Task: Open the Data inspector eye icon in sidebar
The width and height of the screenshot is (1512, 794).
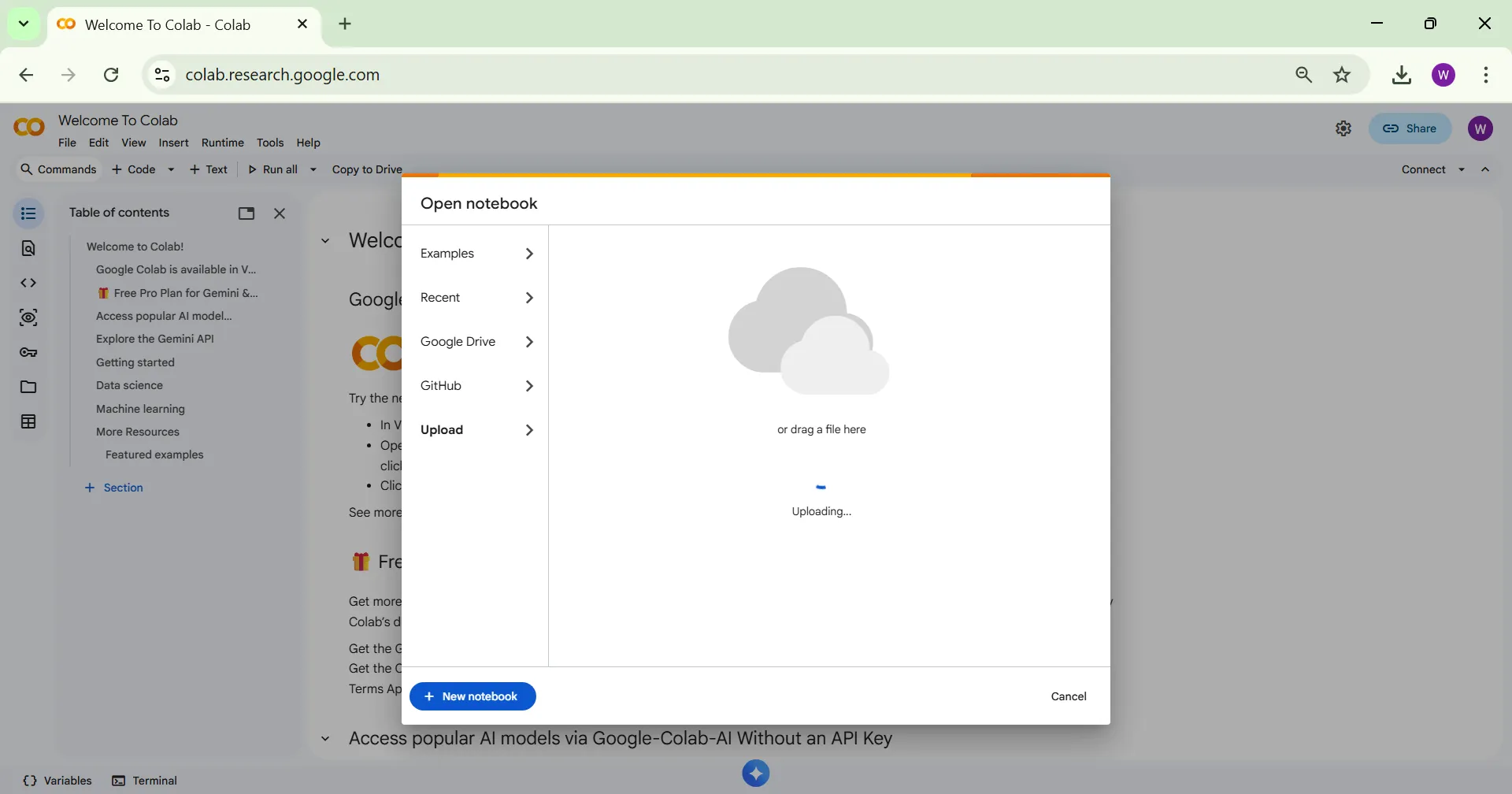Action: (x=28, y=317)
